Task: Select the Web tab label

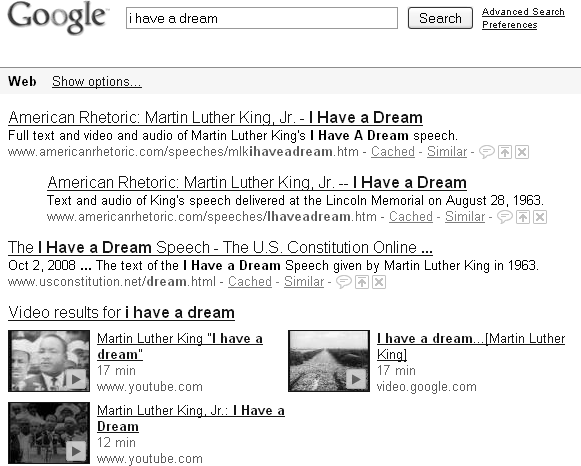Action: point(22,81)
